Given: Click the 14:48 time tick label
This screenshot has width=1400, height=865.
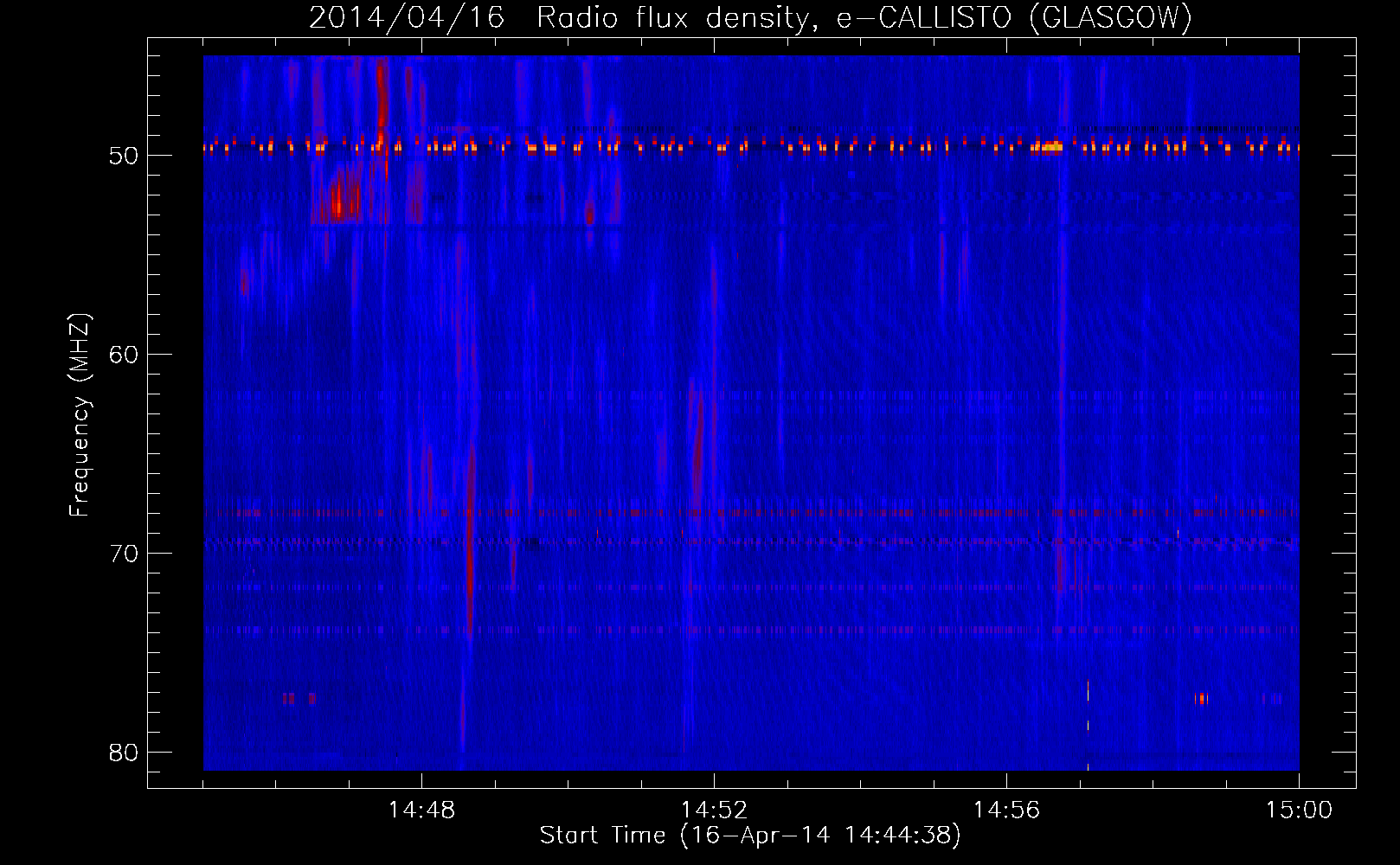Looking at the screenshot, I should point(421,811).
